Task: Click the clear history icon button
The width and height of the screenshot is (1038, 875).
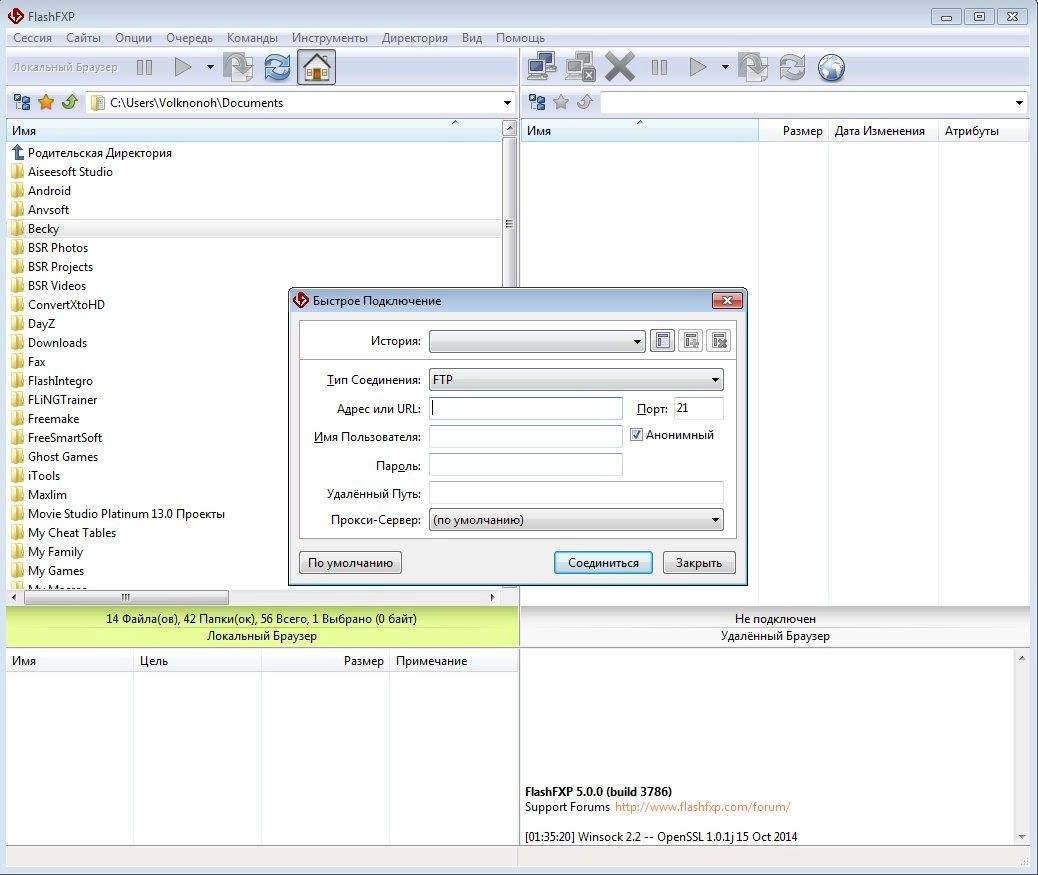Action: [x=719, y=341]
